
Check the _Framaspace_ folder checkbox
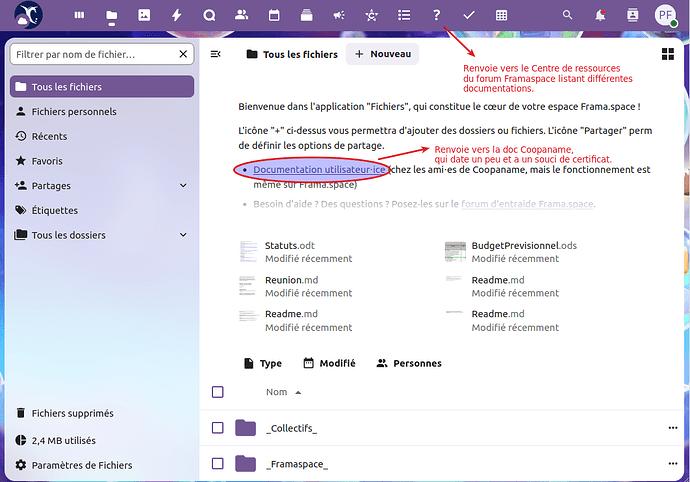[218, 464]
